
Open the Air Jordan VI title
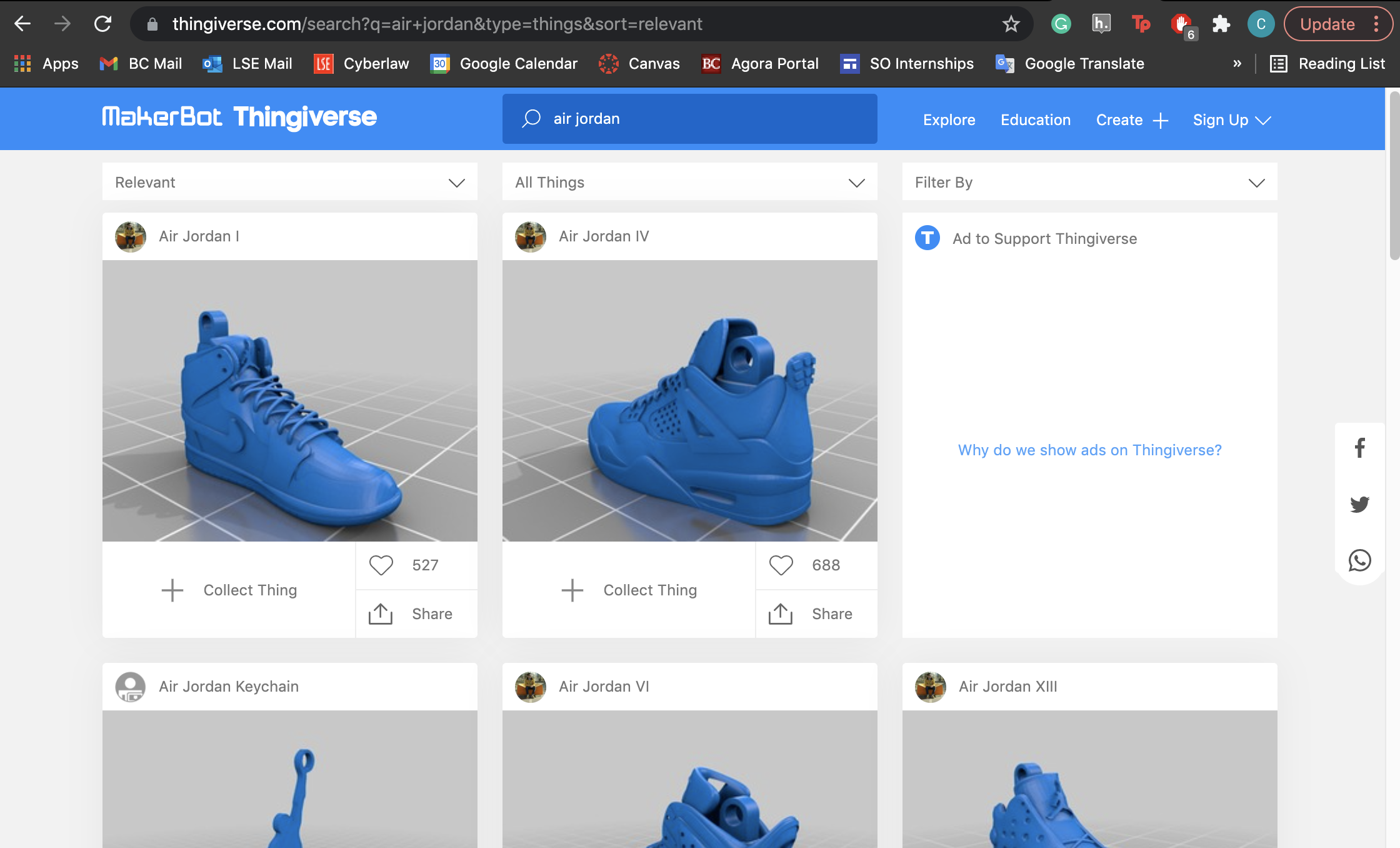[604, 687]
